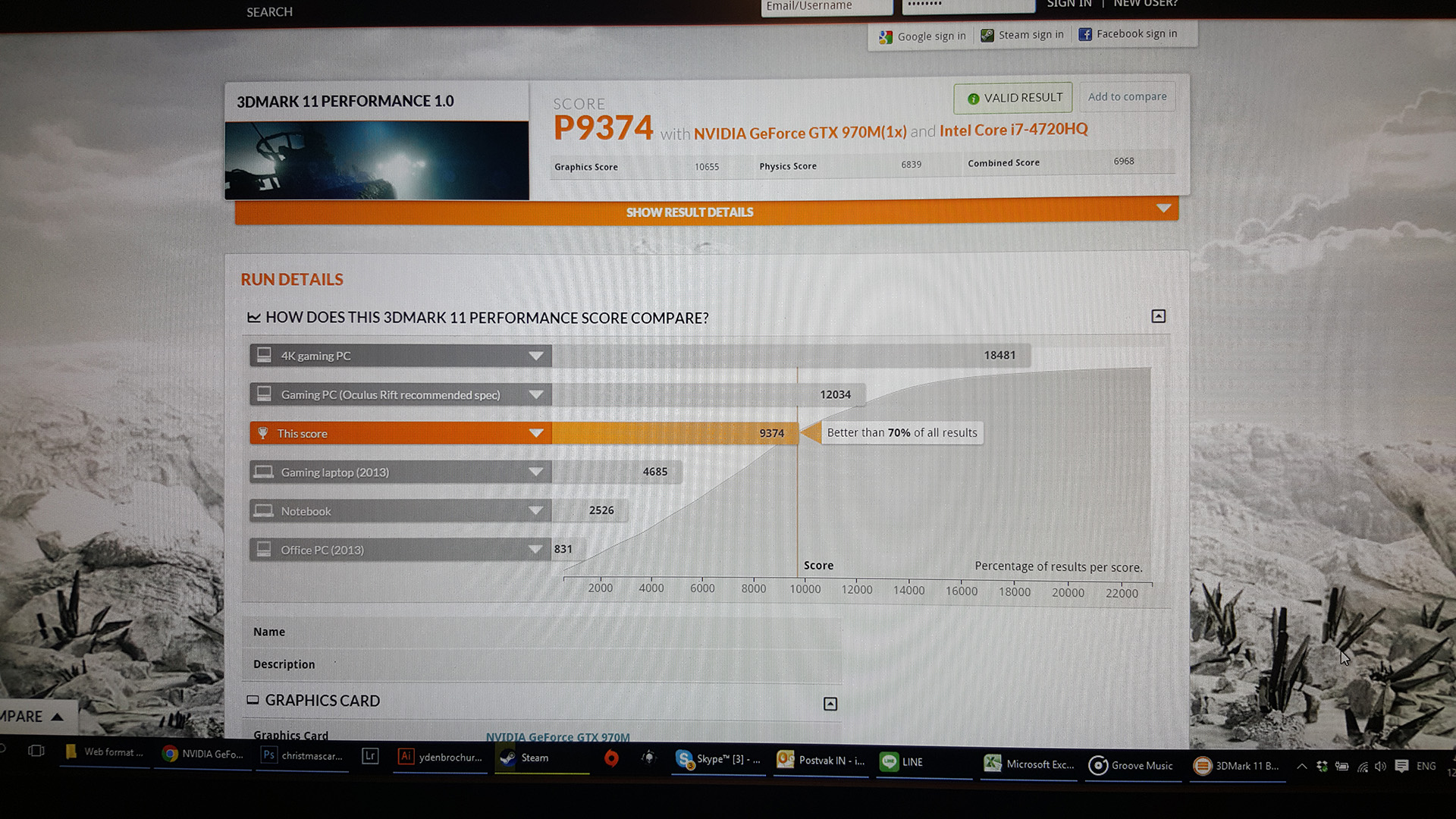Screen dimensions: 1456x819
Task: Open the Intel Core i7-4720HQ link
Action: [1014, 130]
